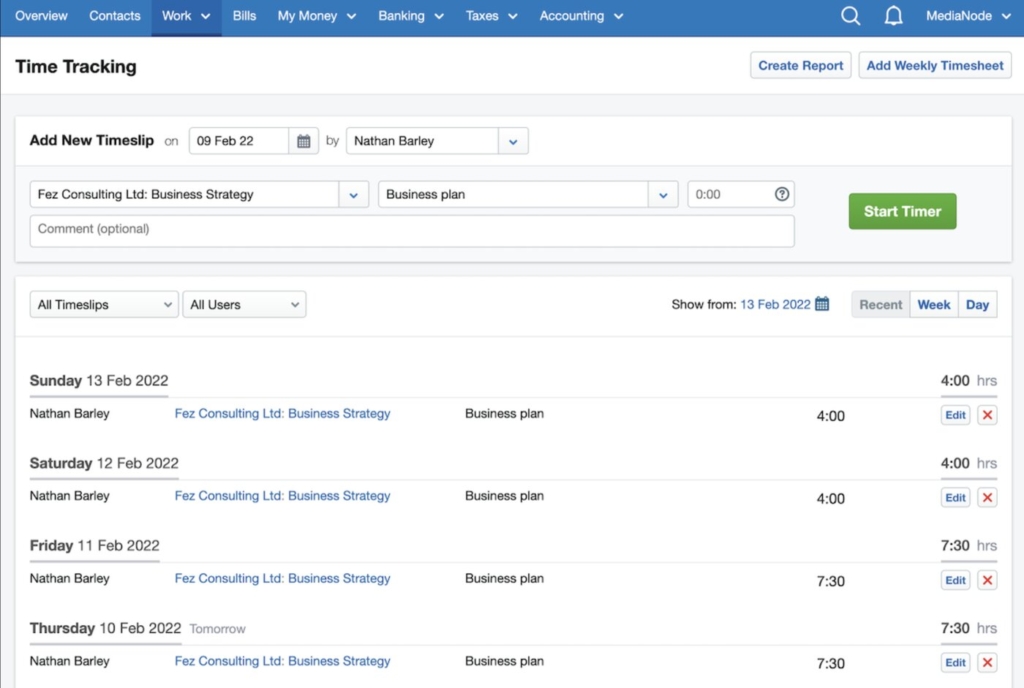Viewport: 1024px width, 688px height.
Task: Open the Banking menu
Action: pyautogui.click(x=410, y=16)
